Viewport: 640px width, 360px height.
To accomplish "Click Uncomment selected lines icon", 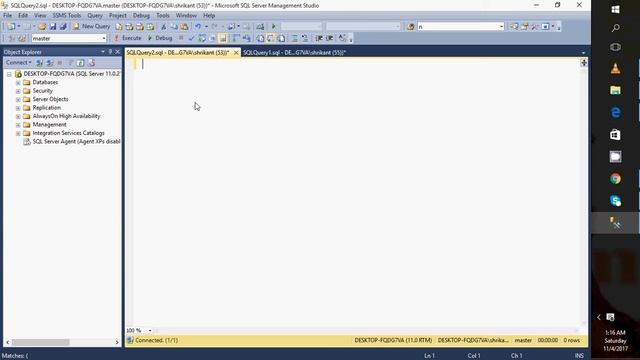I will tap(305, 38).
